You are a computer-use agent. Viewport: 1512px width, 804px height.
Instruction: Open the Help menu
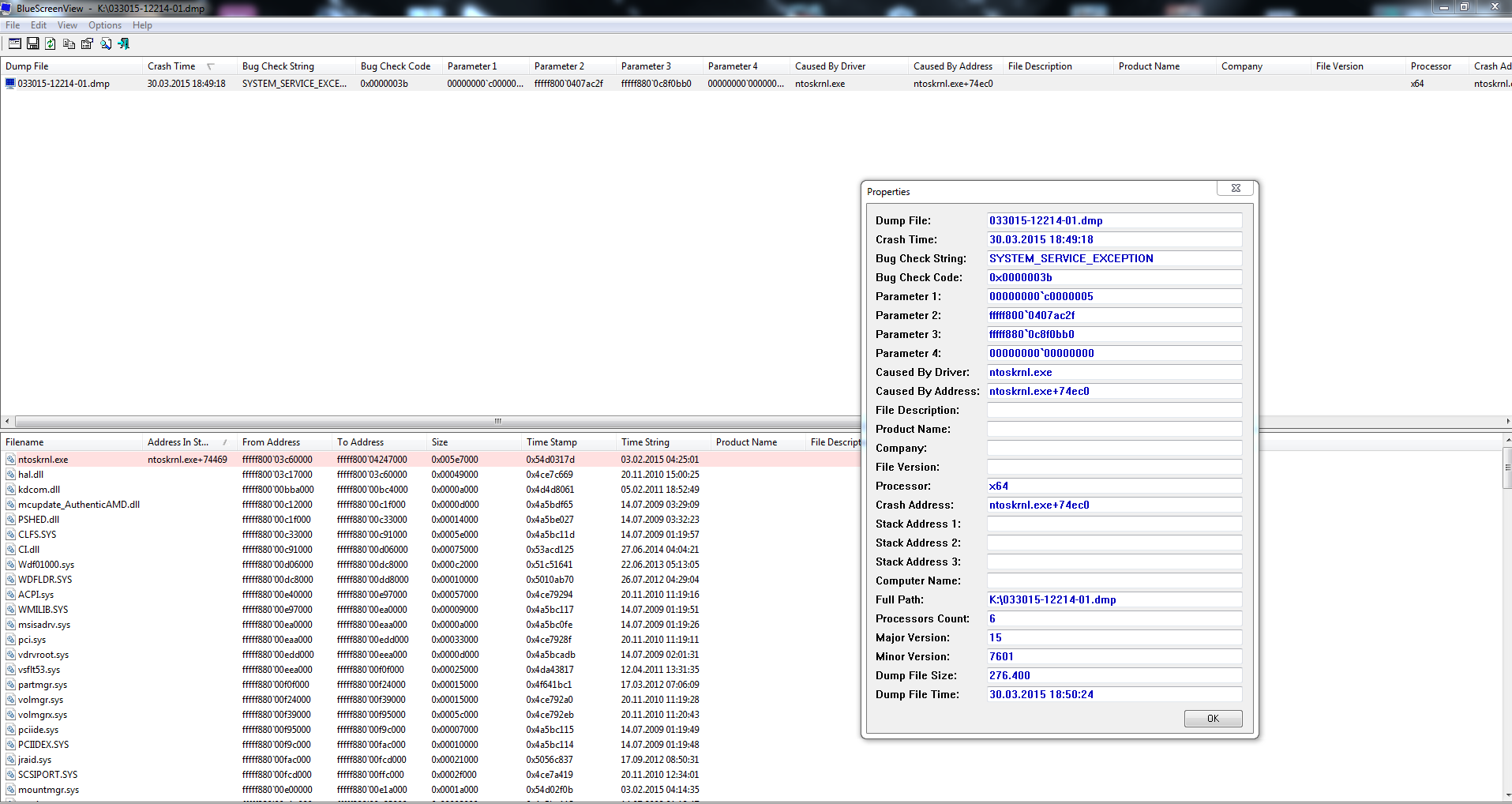pos(142,25)
